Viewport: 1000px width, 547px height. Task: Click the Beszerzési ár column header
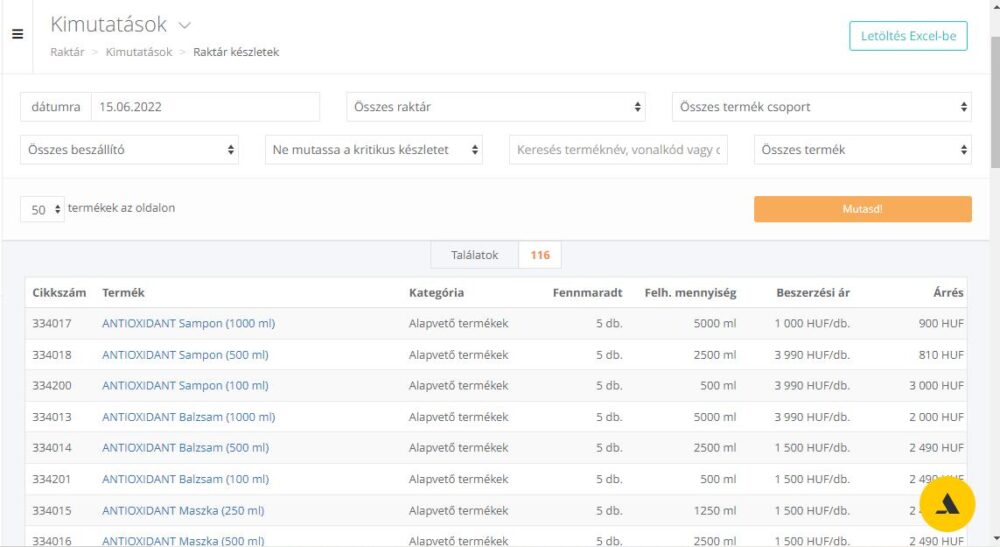pos(813,293)
